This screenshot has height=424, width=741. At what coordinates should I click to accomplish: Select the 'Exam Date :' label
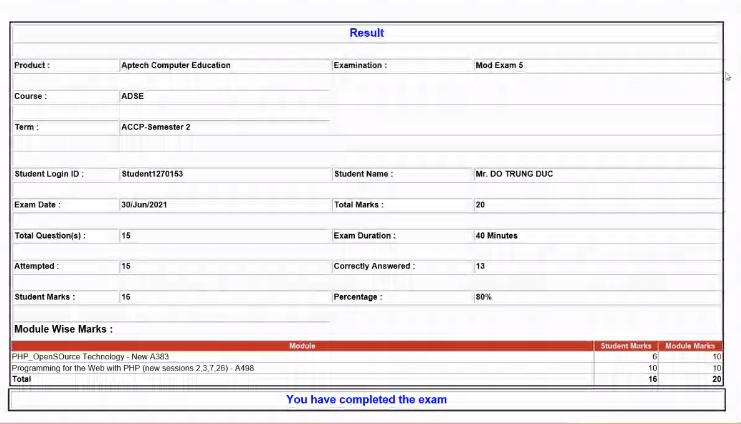coord(37,205)
